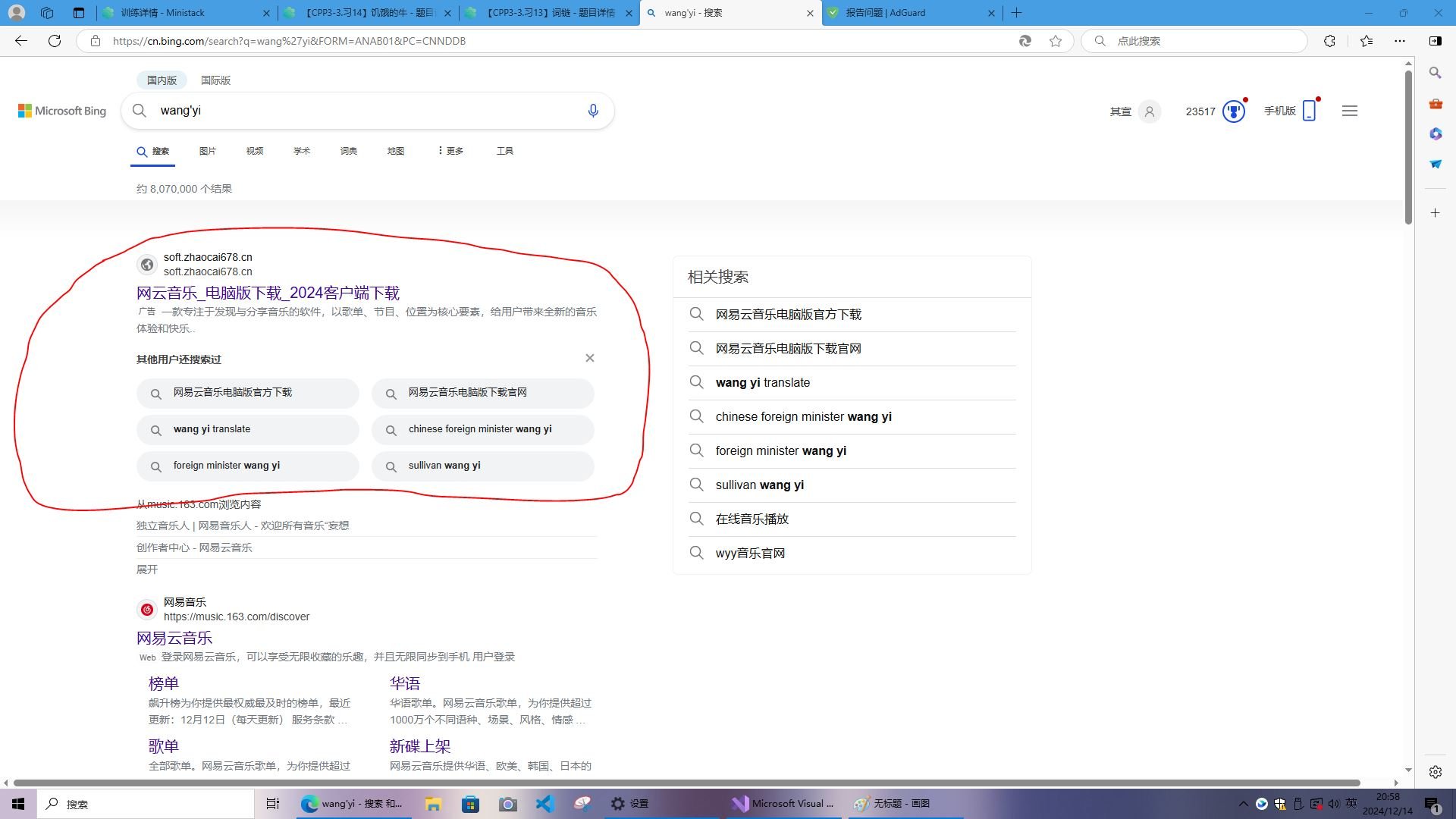Add this page to favorites star
1456x819 pixels.
1056,41
